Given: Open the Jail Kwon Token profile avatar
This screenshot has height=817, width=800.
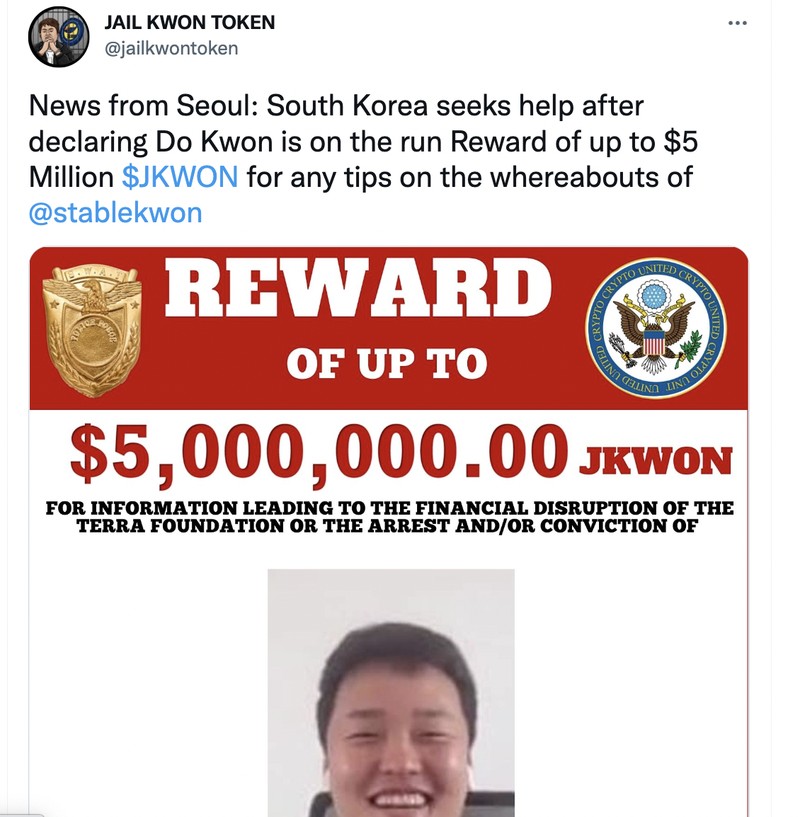Looking at the screenshot, I should (x=58, y=36).
